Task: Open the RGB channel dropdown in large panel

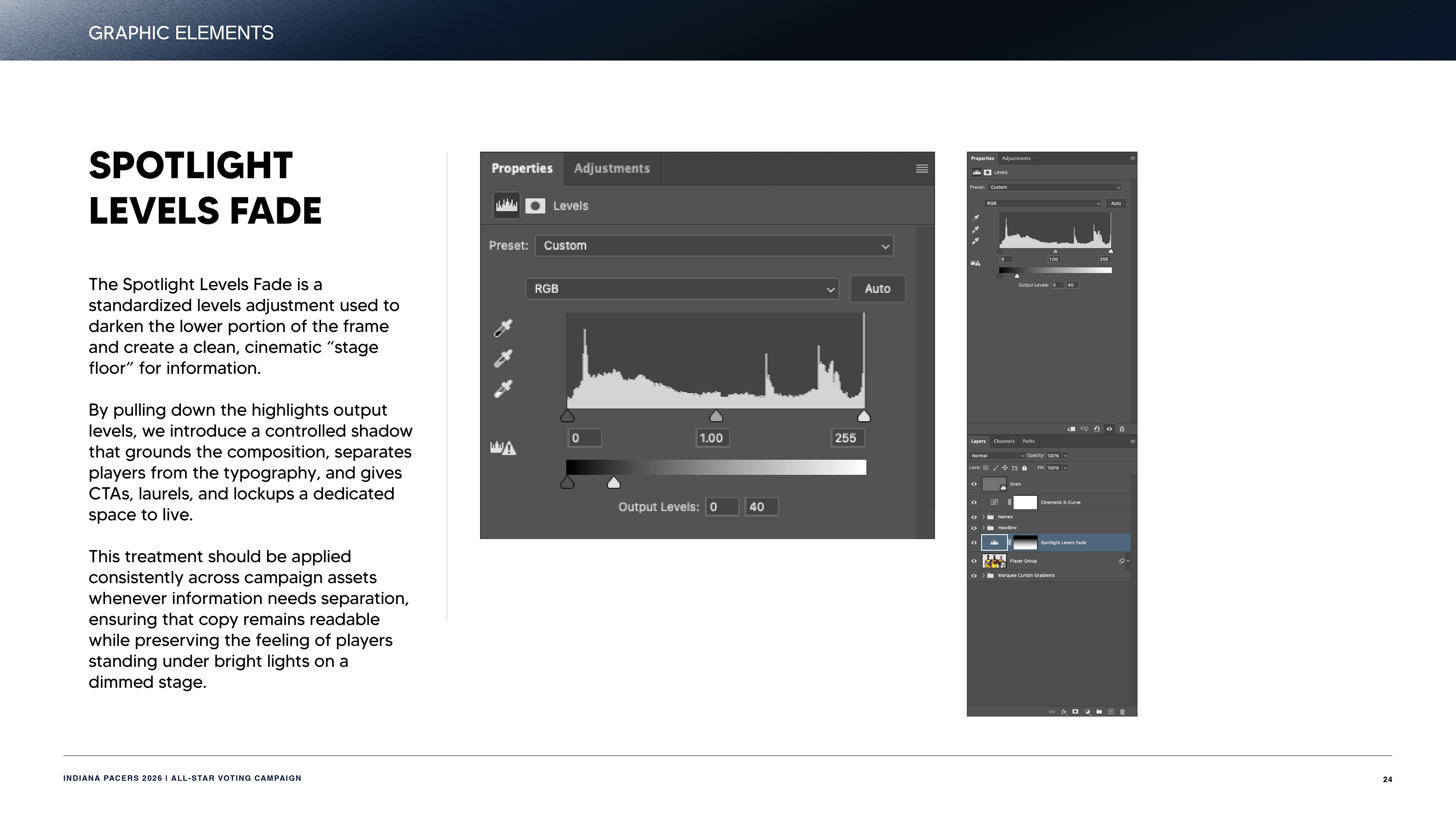Action: 682,289
